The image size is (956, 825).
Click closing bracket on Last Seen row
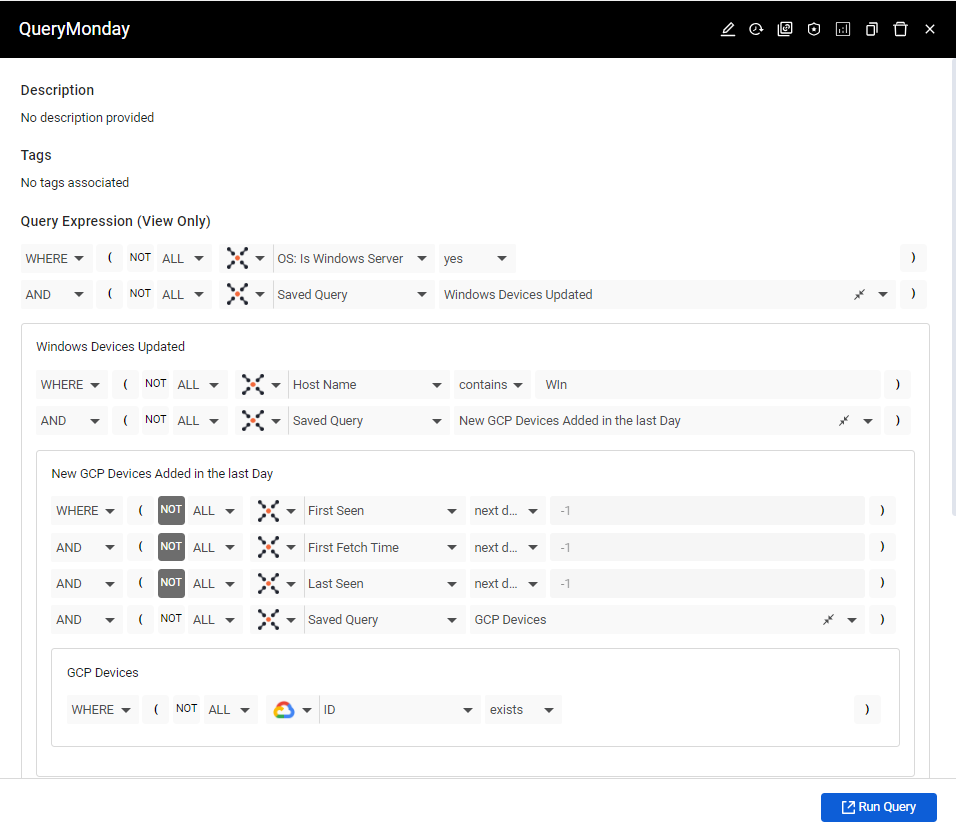coord(882,582)
